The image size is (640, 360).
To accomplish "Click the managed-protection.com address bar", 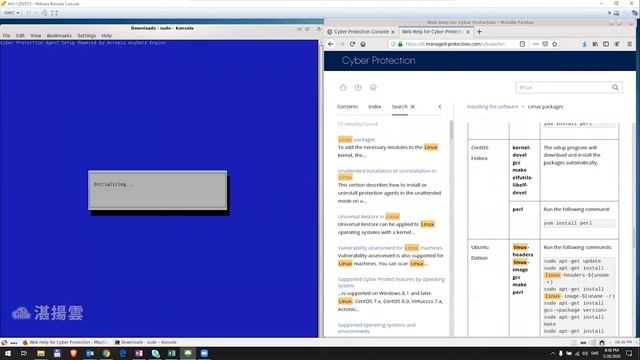I will click(456, 44).
